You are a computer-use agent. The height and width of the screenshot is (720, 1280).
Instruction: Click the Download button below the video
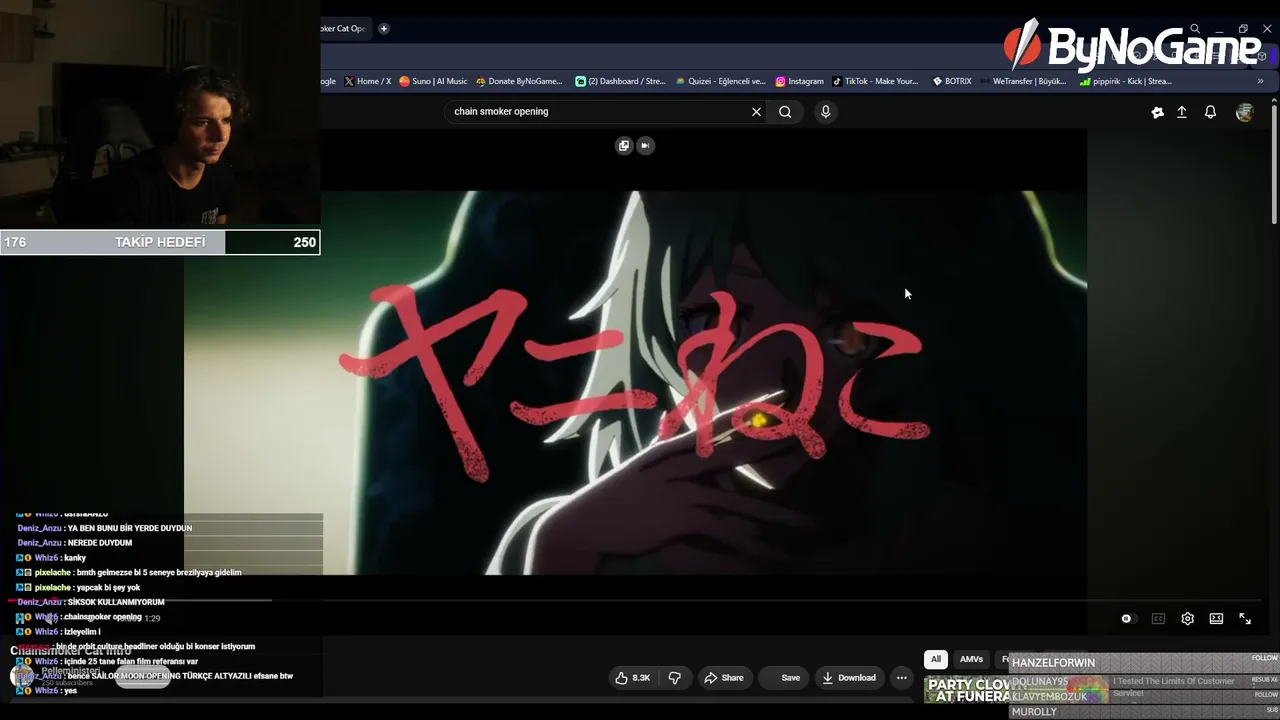[850, 678]
